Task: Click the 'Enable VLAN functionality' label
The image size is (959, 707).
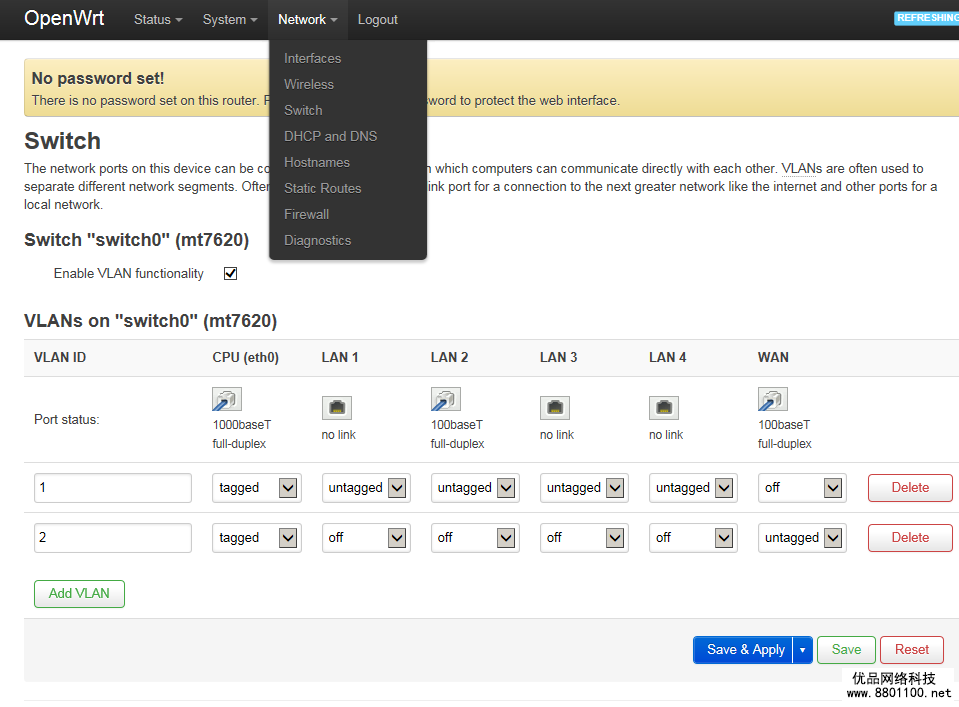Action: [128, 274]
